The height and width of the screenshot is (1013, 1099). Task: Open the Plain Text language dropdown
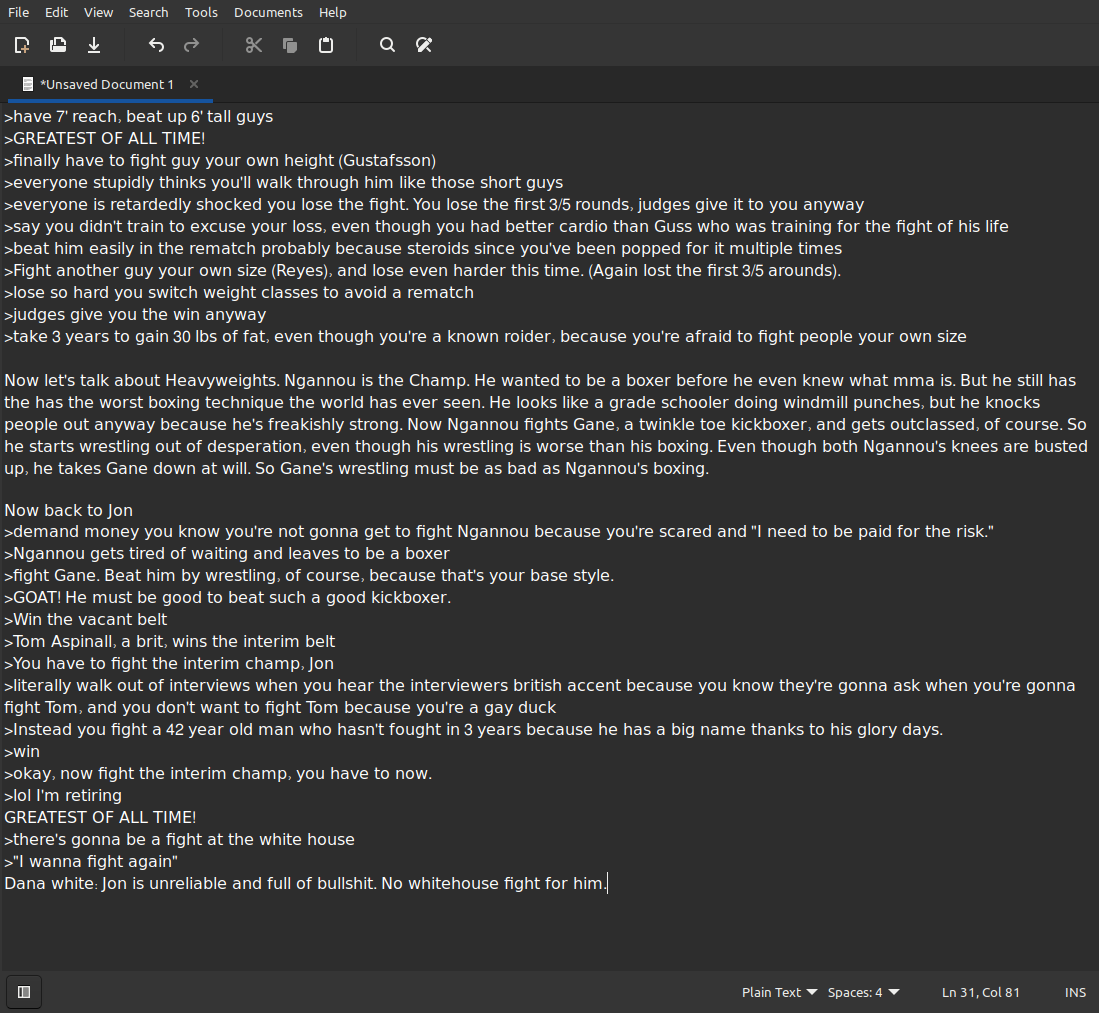click(x=779, y=992)
